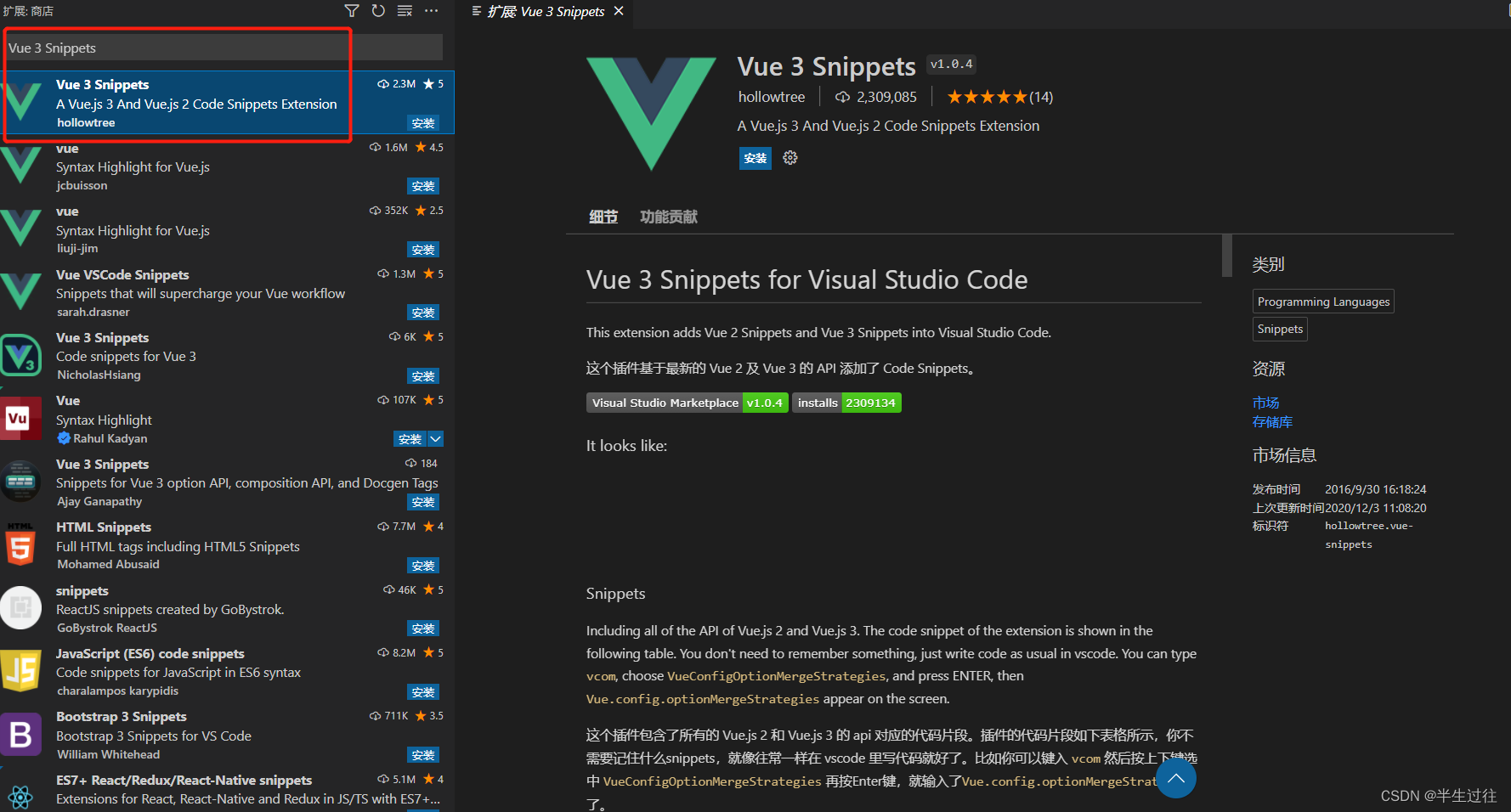Open the extensions panel more actions menu

tap(432, 11)
